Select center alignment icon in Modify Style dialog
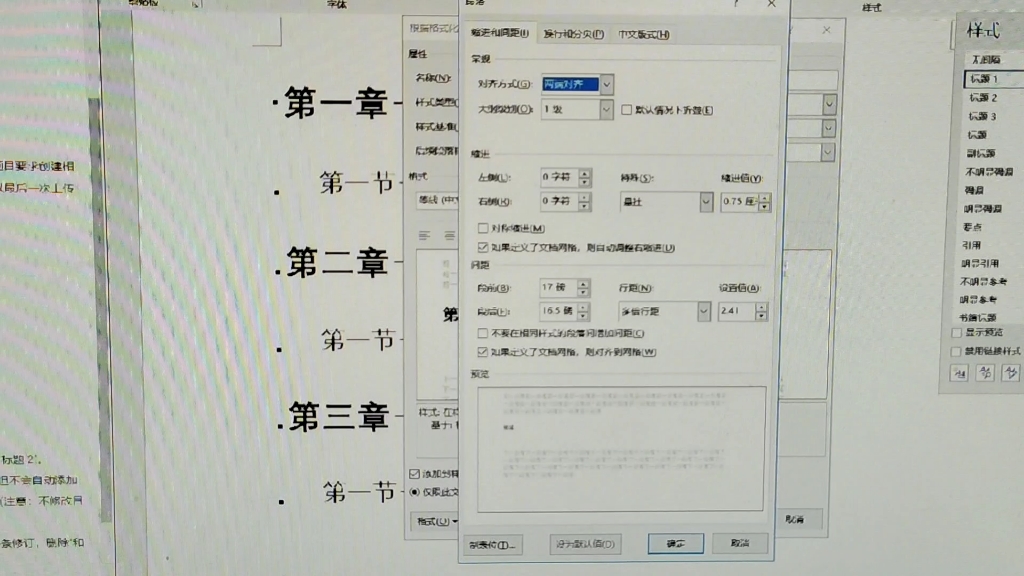 point(450,237)
